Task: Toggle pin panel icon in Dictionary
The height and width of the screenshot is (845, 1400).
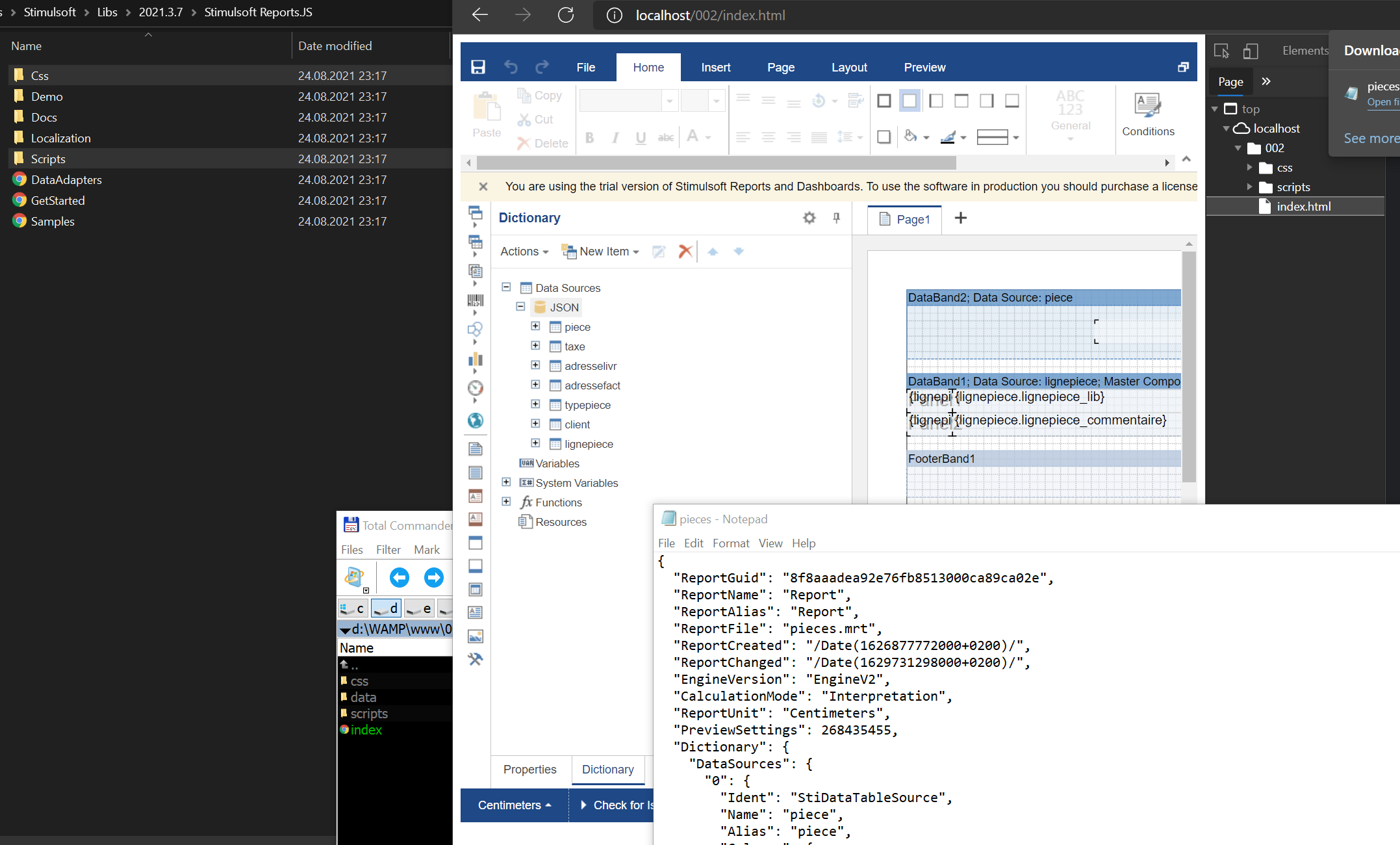Action: pyautogui.click(x=836, y=217)
